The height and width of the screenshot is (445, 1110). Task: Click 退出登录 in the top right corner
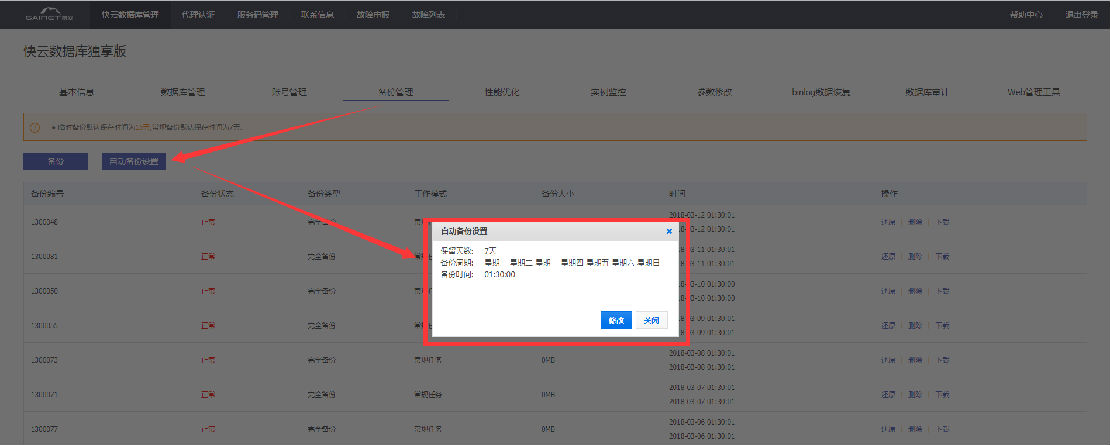point(1082,15)
